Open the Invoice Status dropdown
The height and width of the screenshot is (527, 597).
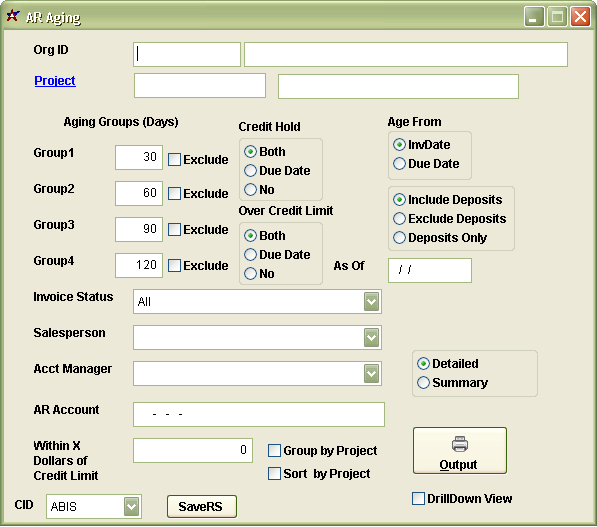coord(371,302)
